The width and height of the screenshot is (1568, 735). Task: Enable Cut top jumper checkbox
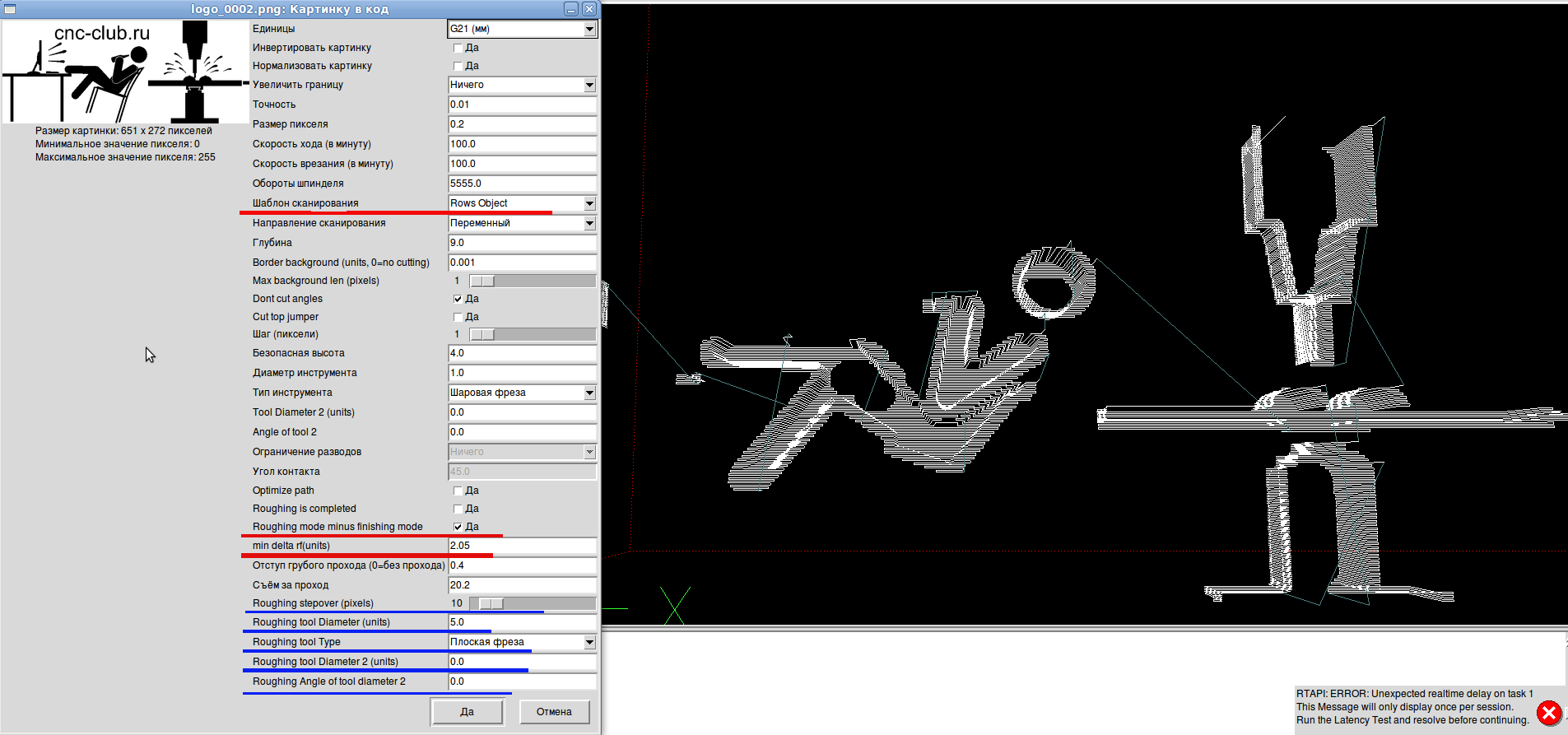458,317
